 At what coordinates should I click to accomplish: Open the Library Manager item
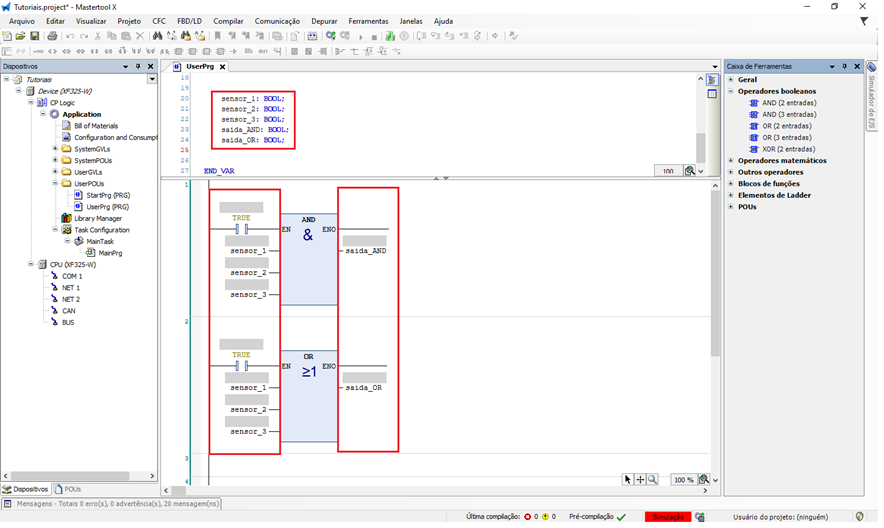click(x=97, y=218)
